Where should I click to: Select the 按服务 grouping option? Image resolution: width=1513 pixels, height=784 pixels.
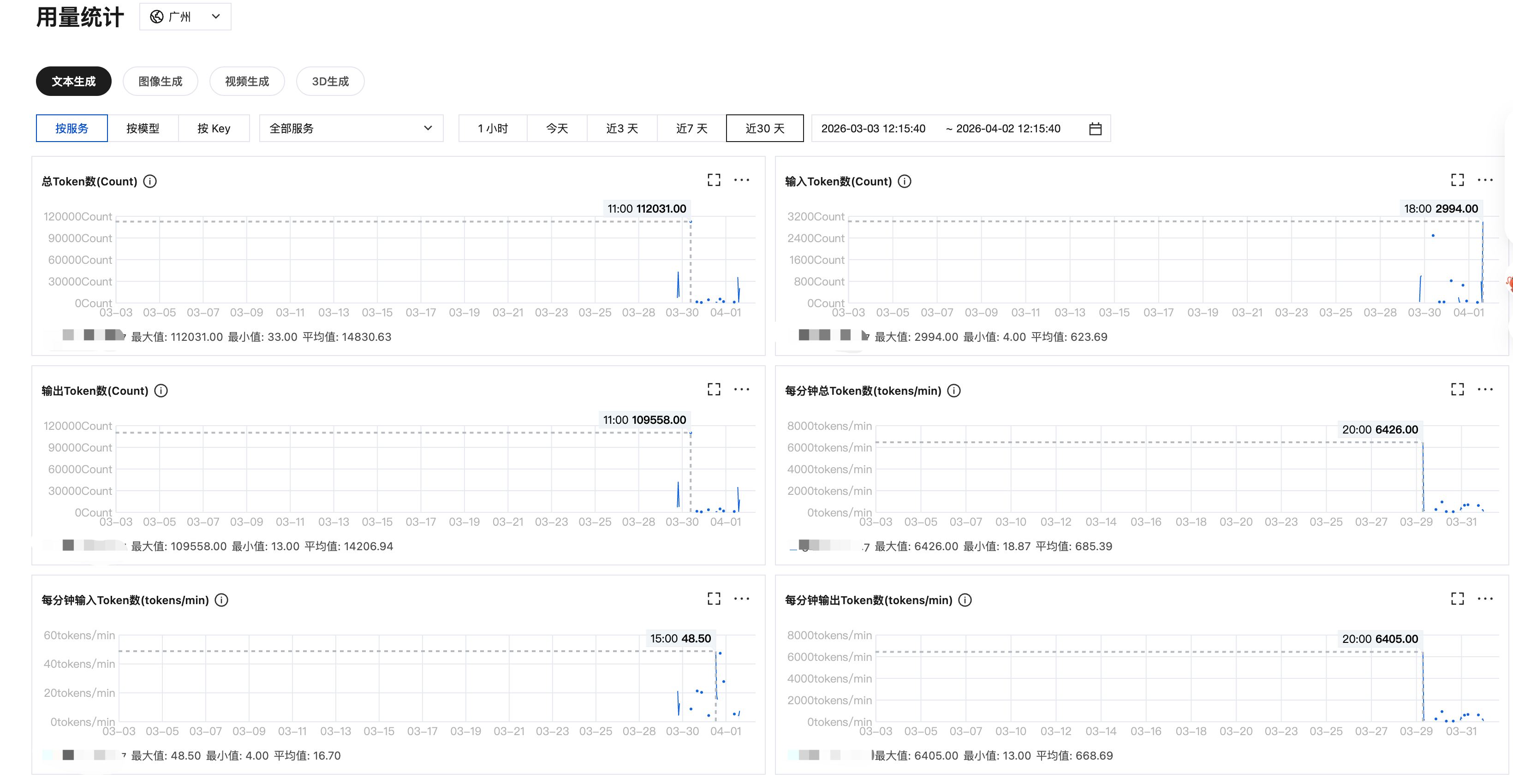pos(71,129)
